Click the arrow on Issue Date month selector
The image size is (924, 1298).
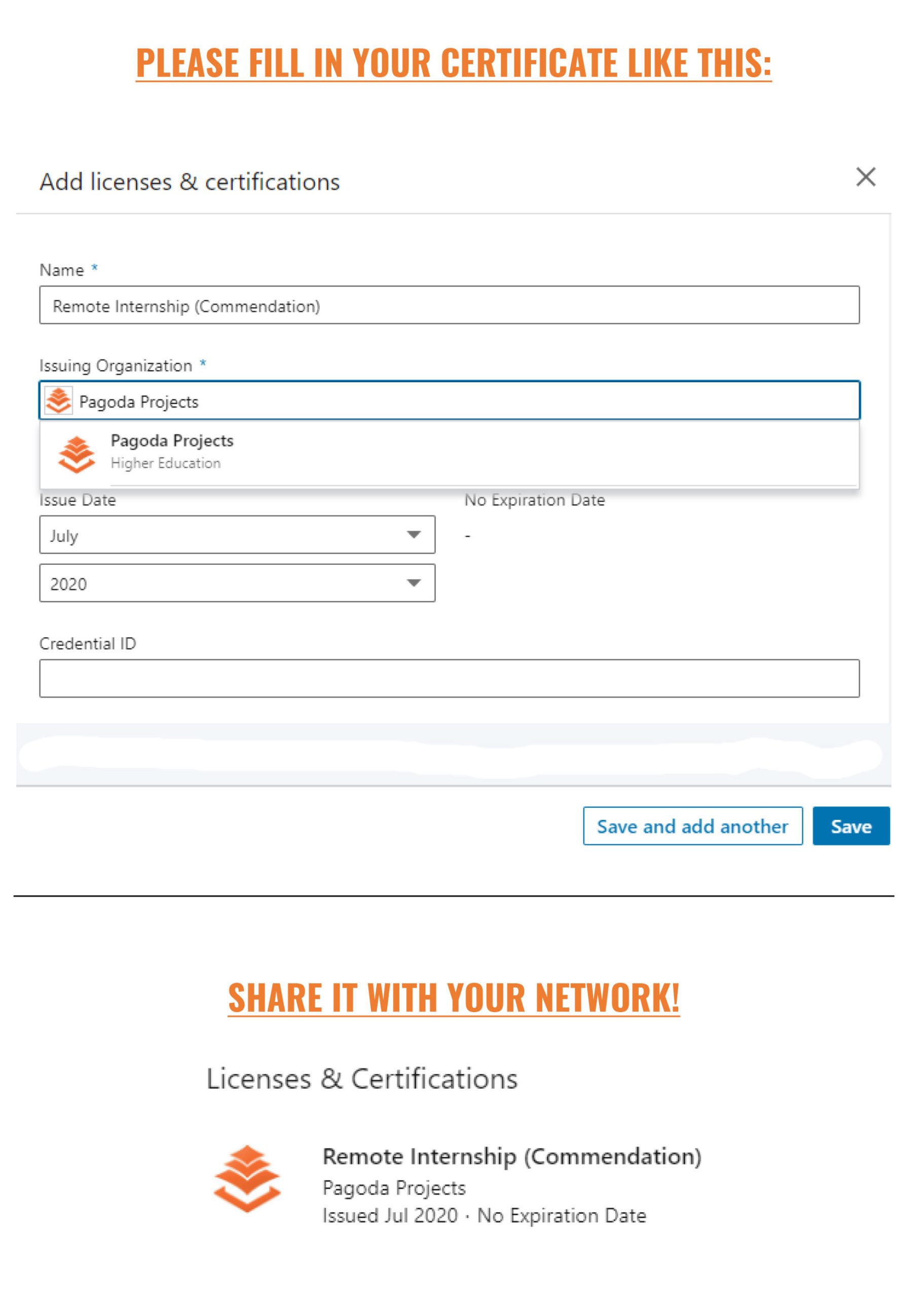click(414, 534)
